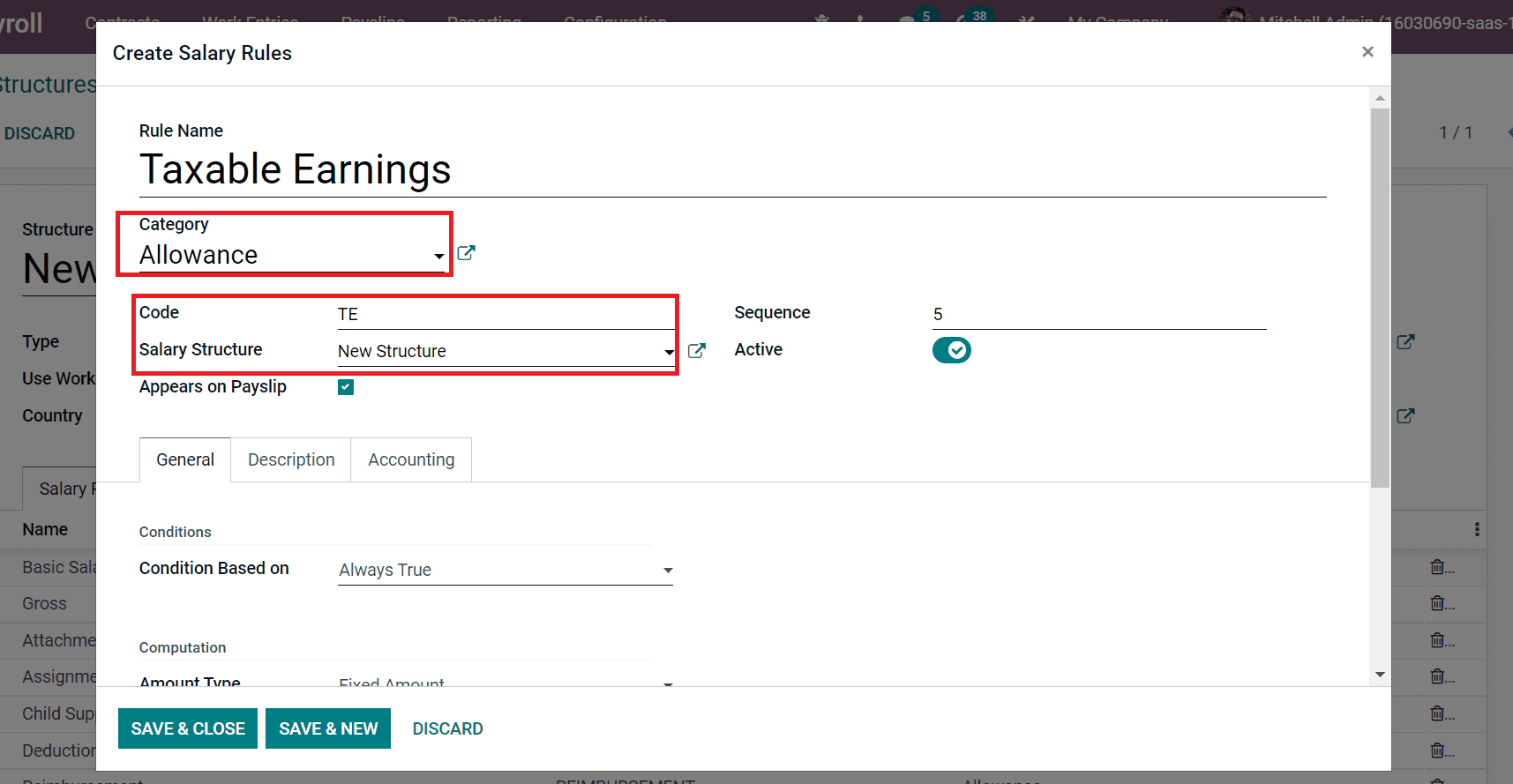Image resolution: width=1513 pixels, height=784 pixels.
Task: Click the Code input field containing TE
Action: point(506,315)
